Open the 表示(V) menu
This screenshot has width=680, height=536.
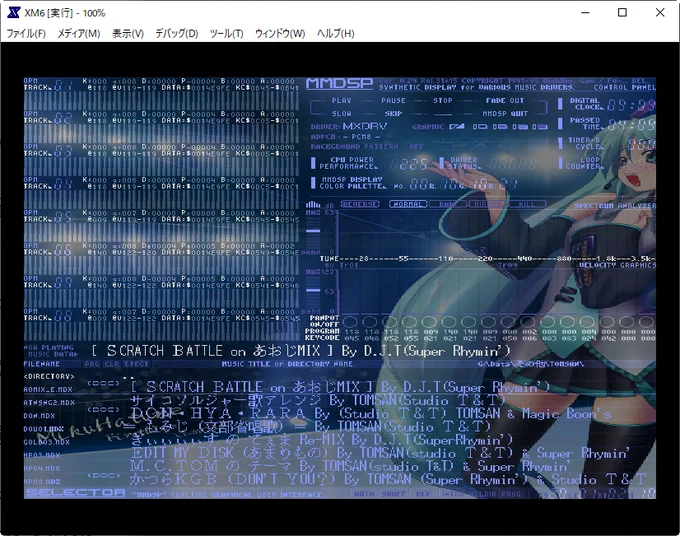coord(128,33)
